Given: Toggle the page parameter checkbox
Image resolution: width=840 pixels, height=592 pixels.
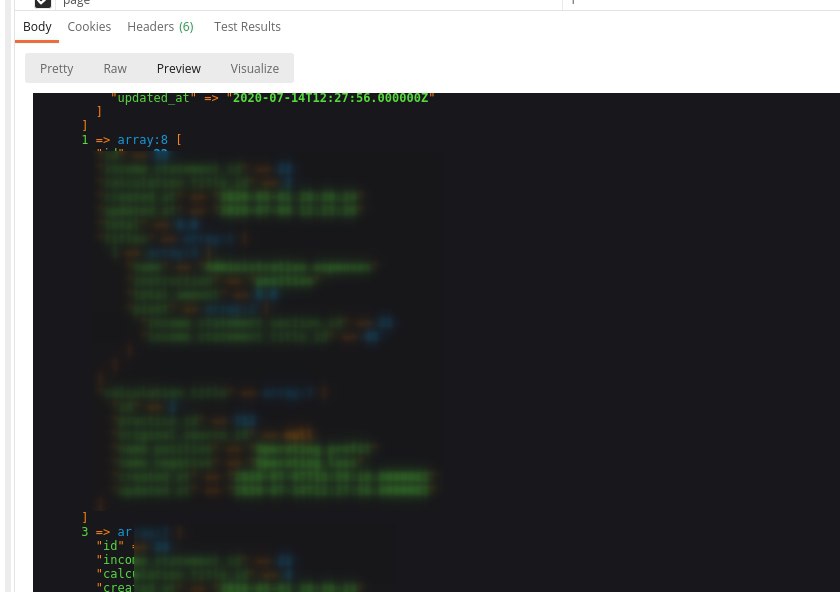Looking at the screenshot, I should 42,3.
